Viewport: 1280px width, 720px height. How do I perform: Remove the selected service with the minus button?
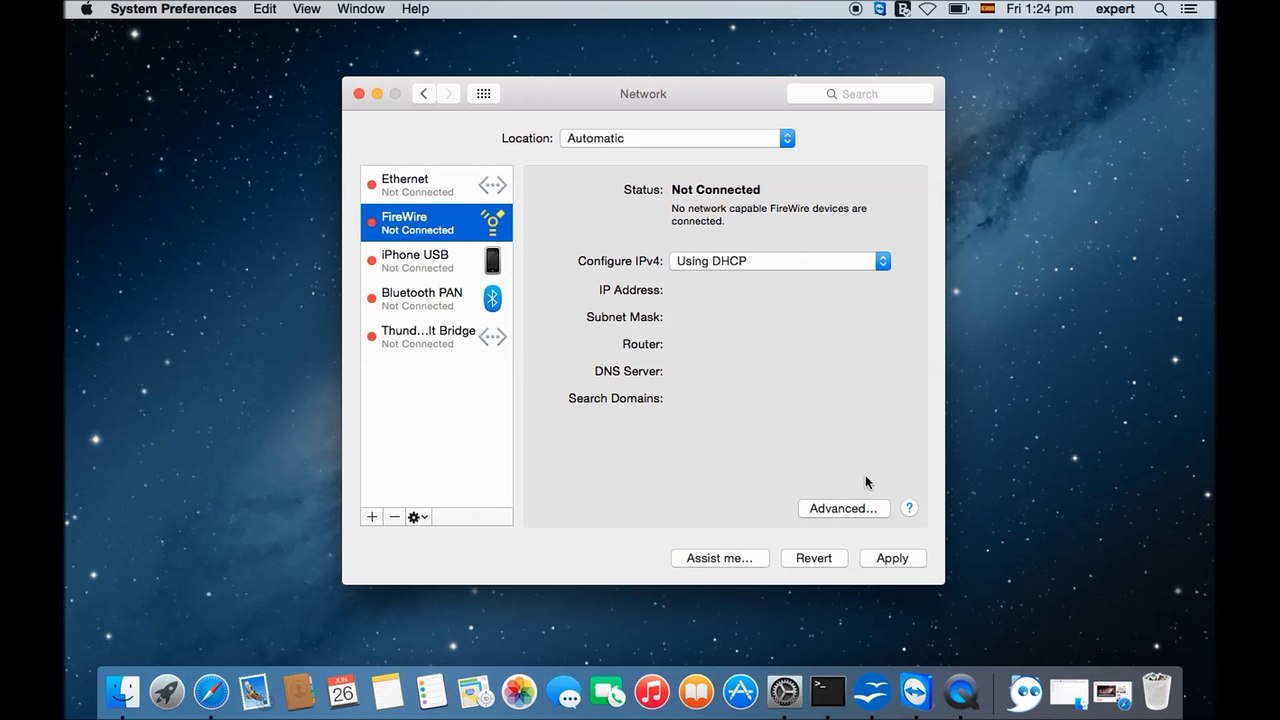(395, 517)
